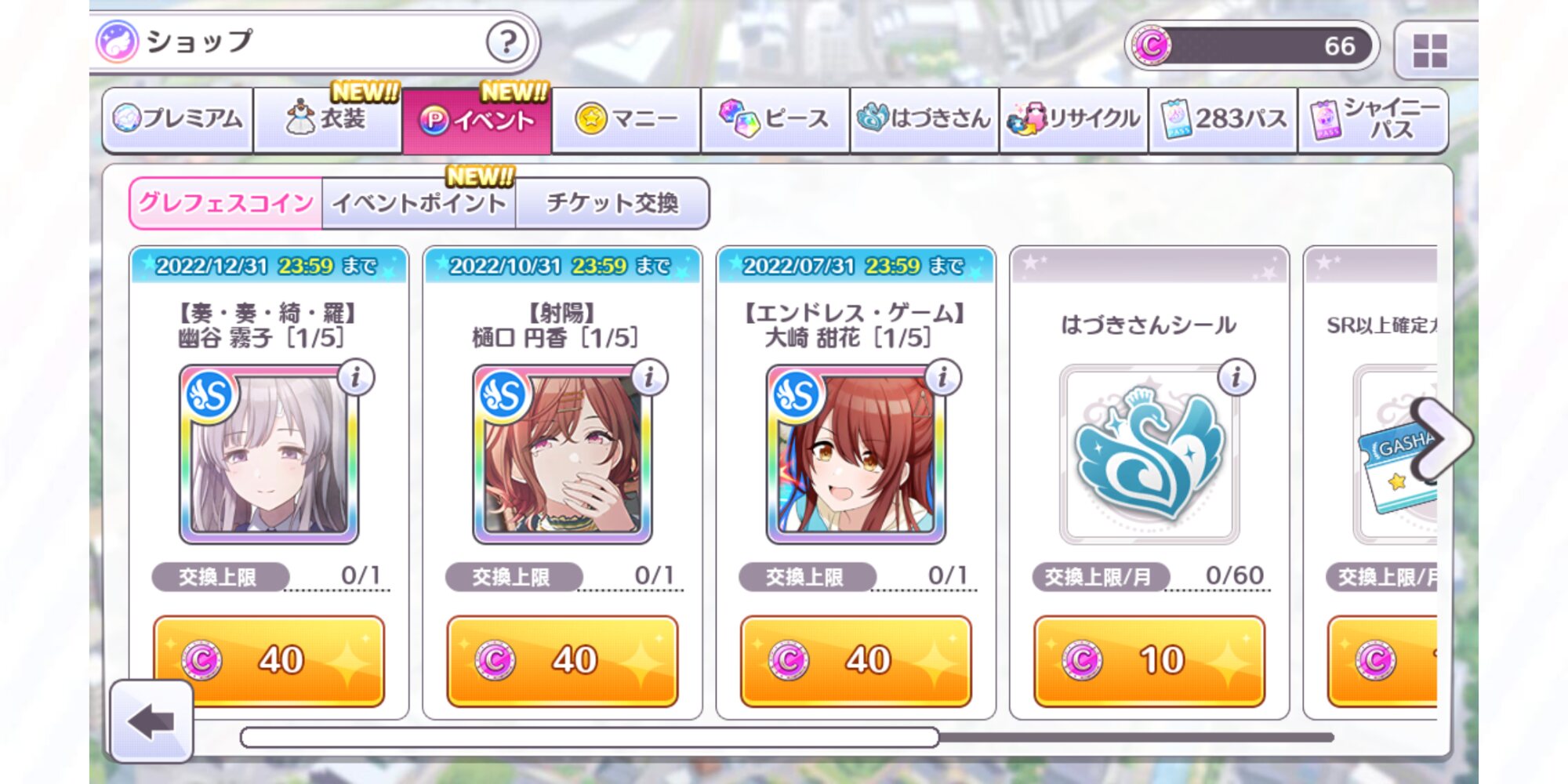Select the 大崎 甜花 card thumbnail
The height and width of the screenshot is (784, 1568).
[x=855, y=454]
